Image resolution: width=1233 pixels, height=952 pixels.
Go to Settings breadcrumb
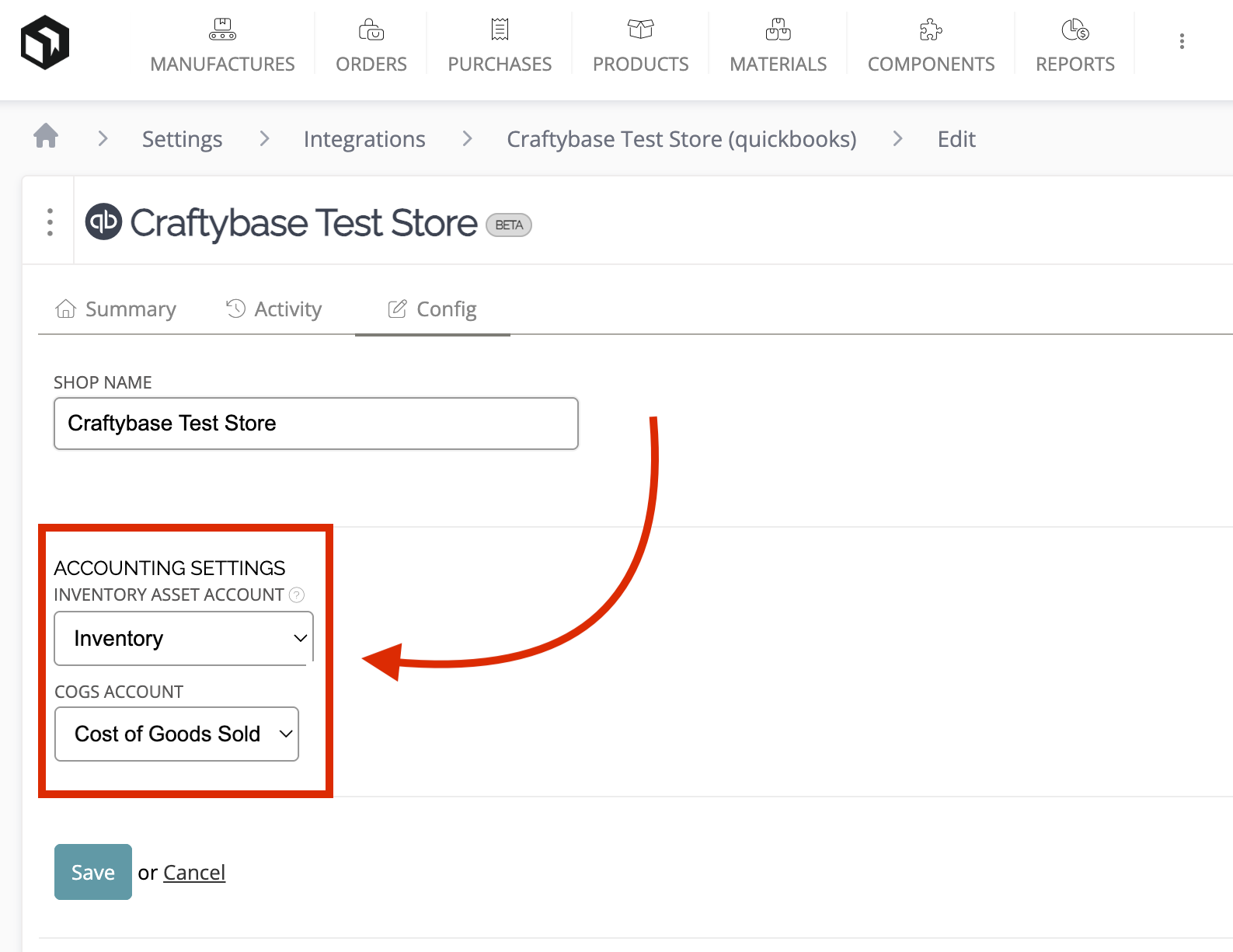(x=182, y=139)
